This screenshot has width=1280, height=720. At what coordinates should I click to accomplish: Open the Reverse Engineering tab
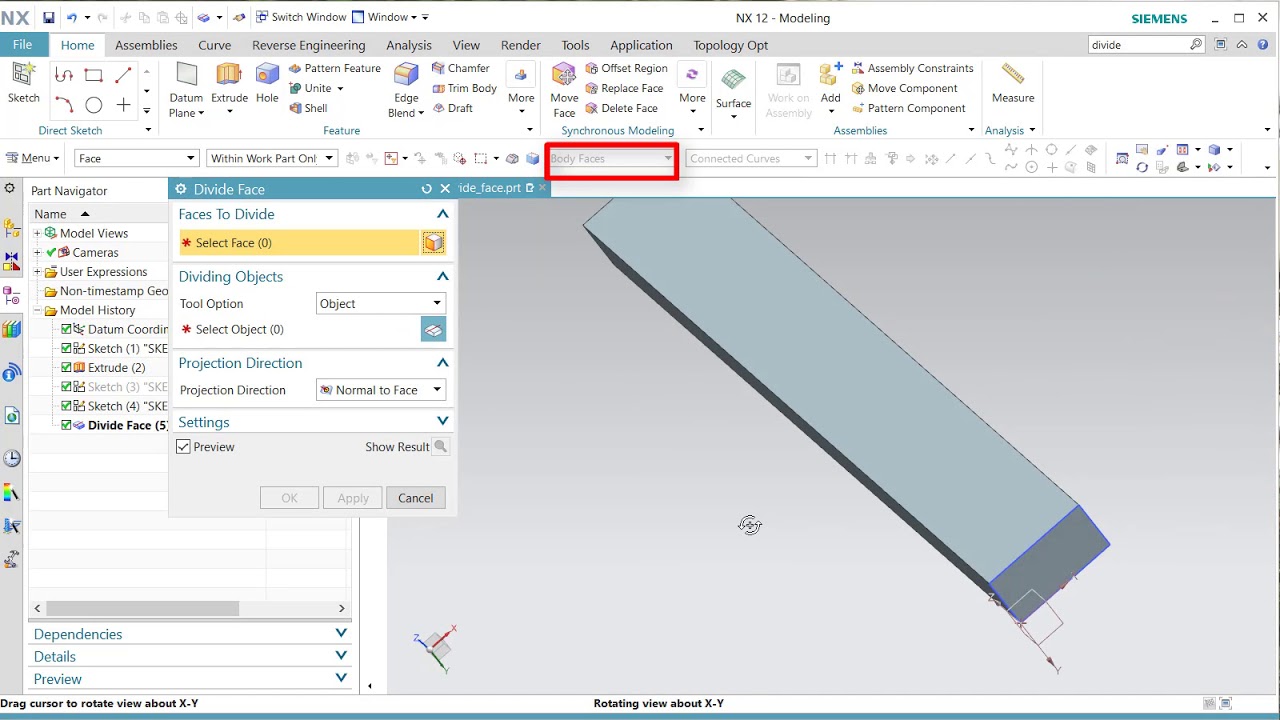pyautogui.click(x=309, y=45)
